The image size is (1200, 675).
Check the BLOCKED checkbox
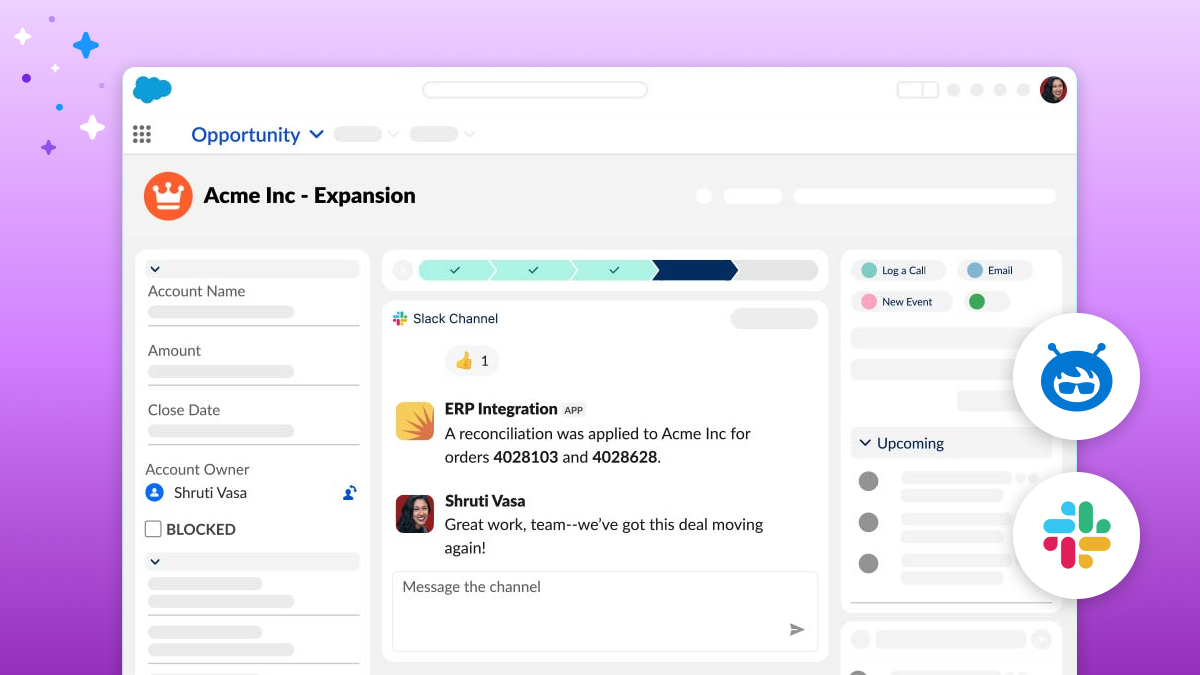(153, 529)
